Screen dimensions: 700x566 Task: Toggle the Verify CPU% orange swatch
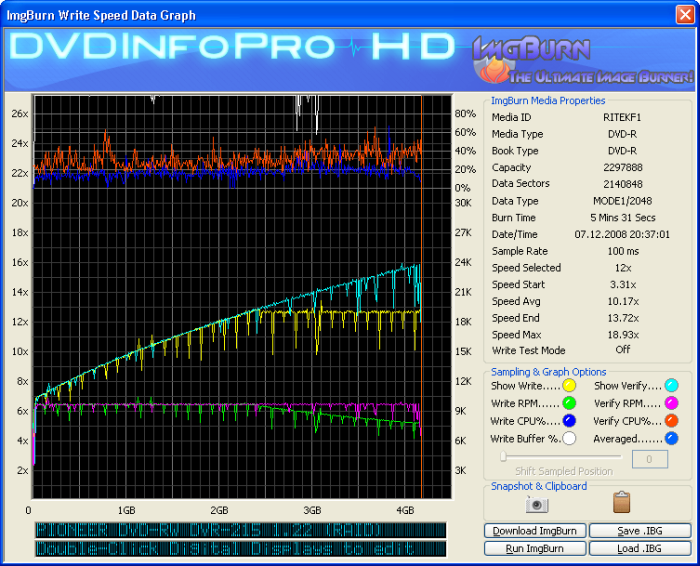pos(671,420)
